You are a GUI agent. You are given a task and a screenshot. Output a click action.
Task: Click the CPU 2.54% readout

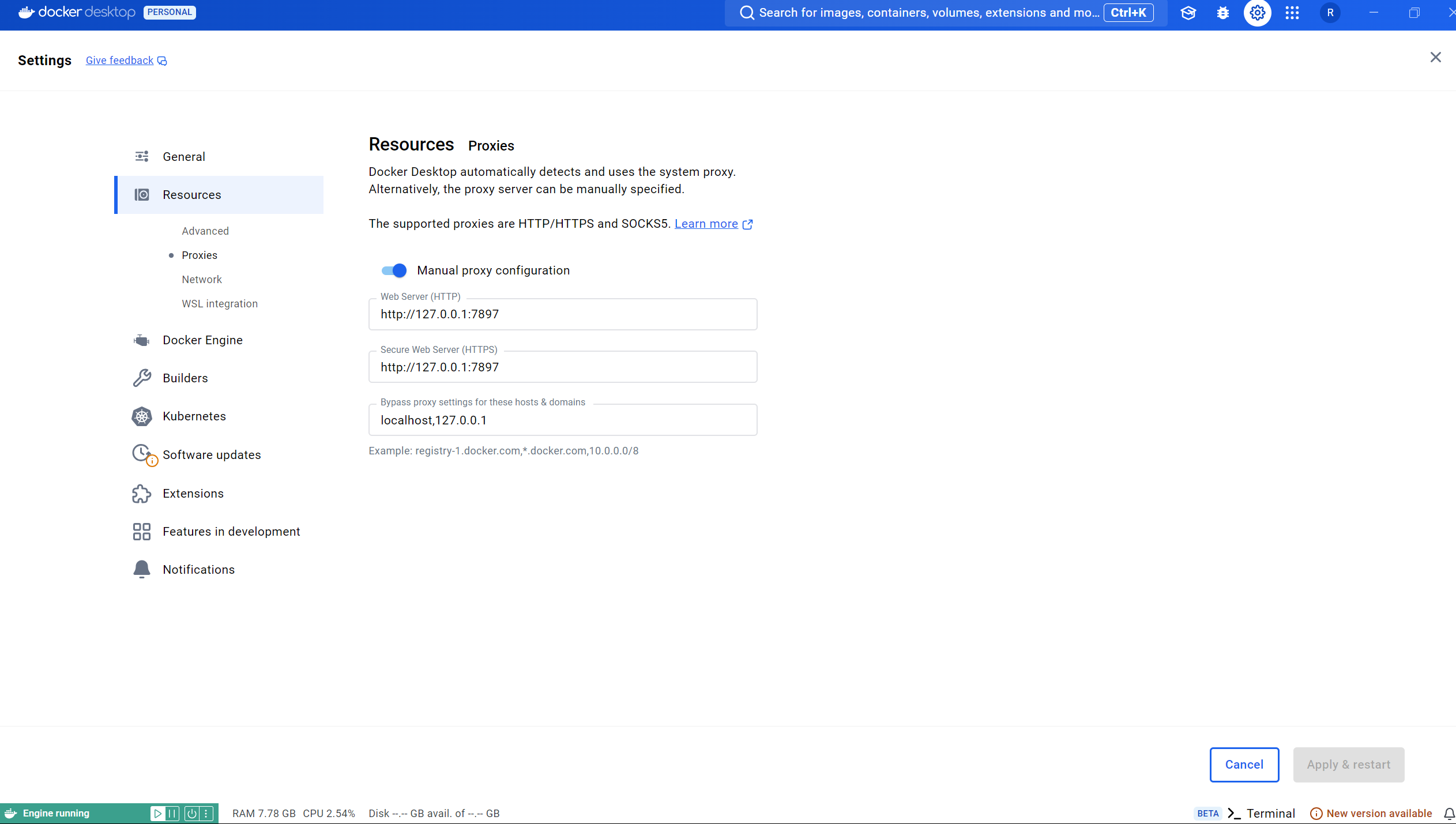click(329, 813)
